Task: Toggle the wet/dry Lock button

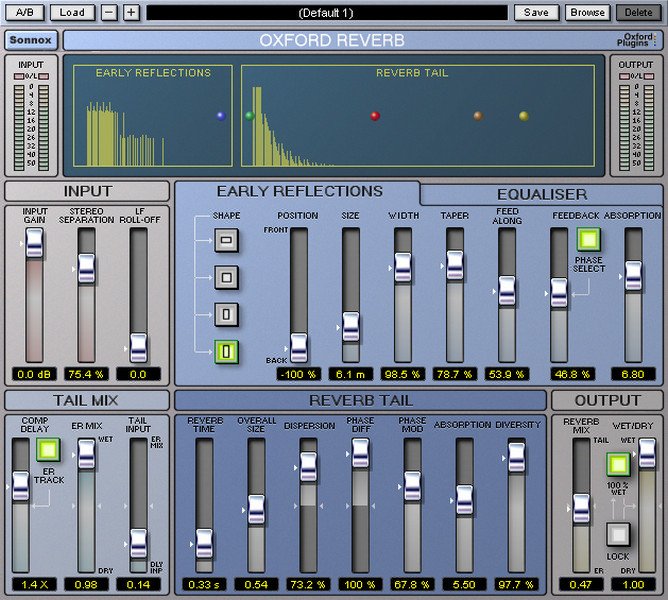Action: coord(617,534)
